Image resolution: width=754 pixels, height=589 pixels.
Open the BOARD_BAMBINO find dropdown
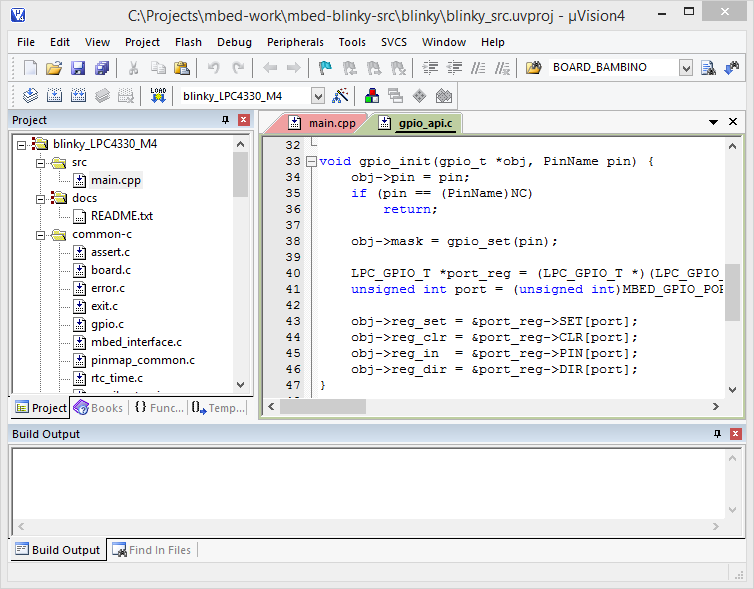point(685,68)
